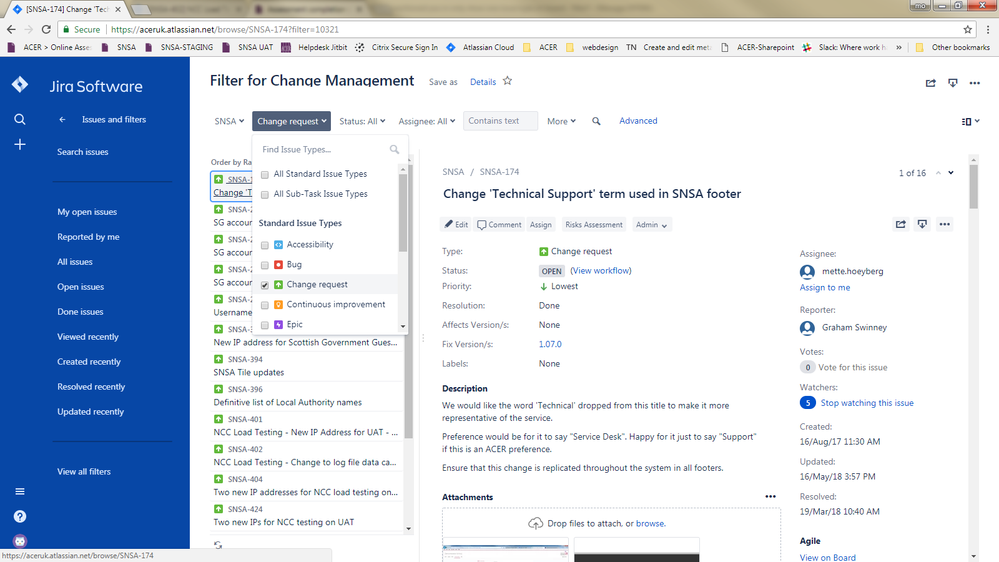Open Done issues filter
The height and width of the screenshot is (562, 999).
click(80, 312)
